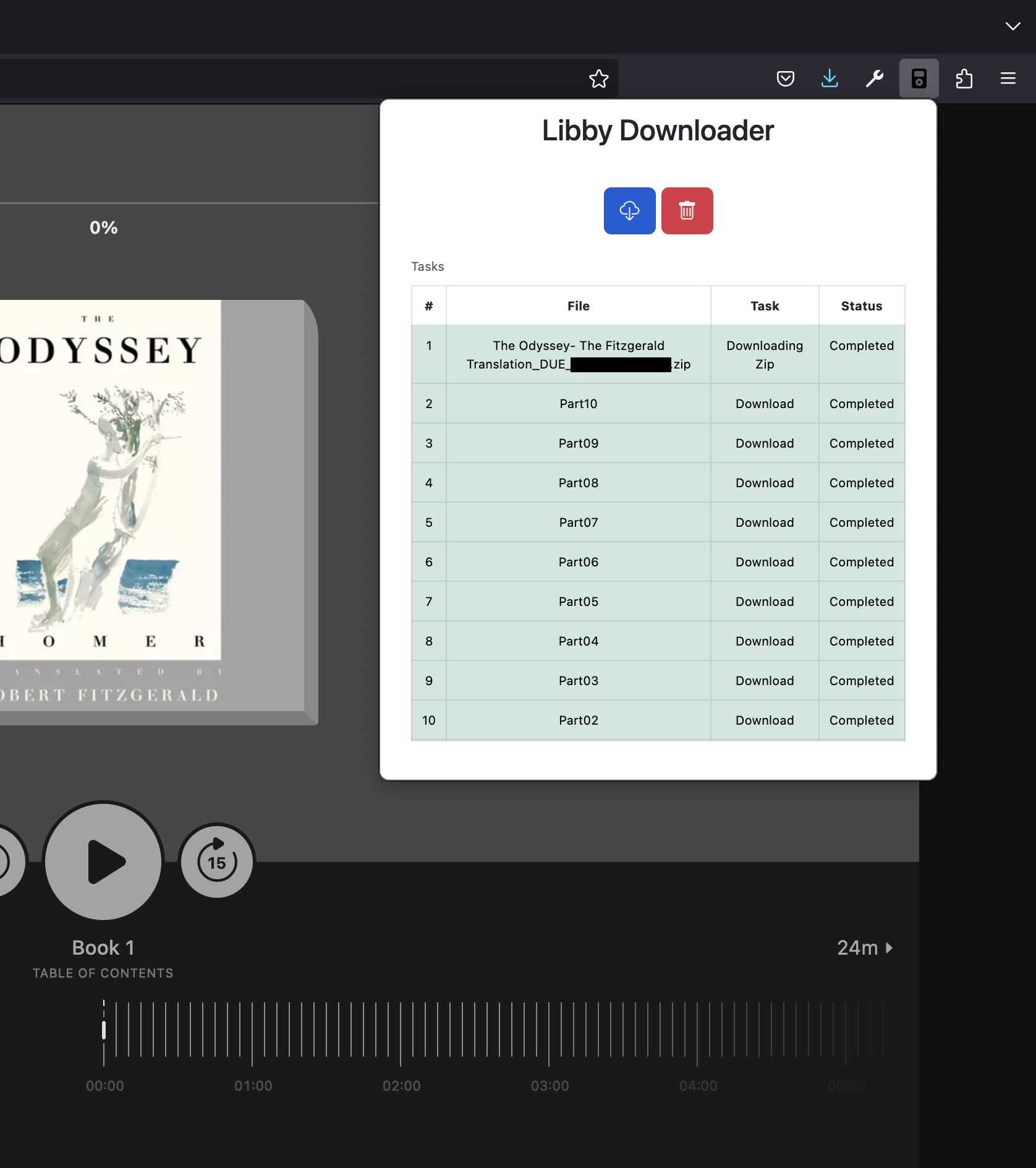1036x1168 pixels.
Task: Click Completed status in Part02 row
Action: tap(862, 720)
